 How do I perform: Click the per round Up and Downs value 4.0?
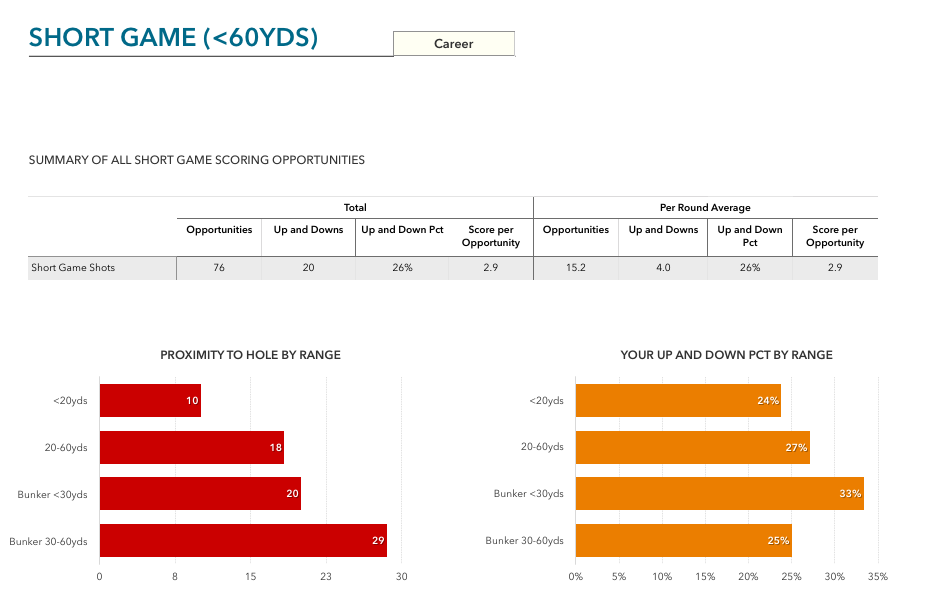click(663, 268)
